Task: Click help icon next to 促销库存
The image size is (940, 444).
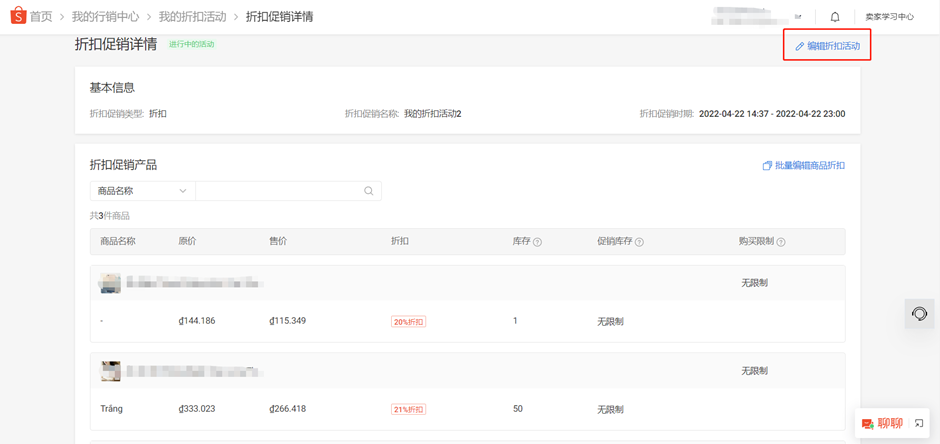Action: click(640, 242)
